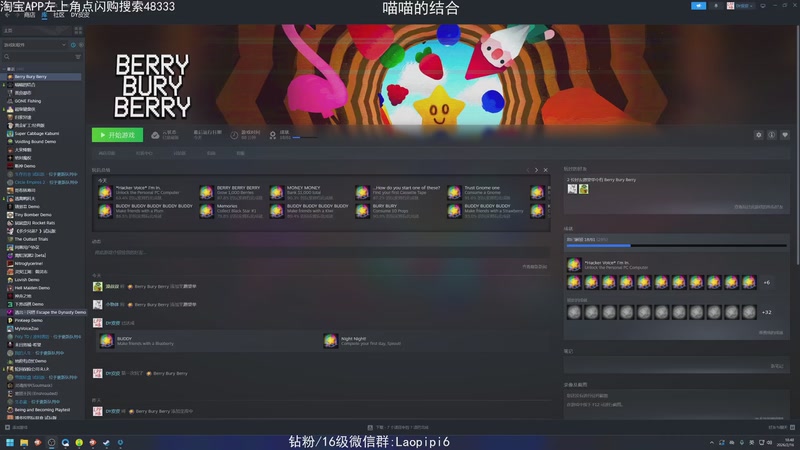Toggle the ready-to-play filter icon
The height and width of the screenshot is (450, 800).
(x=81, y=45)
